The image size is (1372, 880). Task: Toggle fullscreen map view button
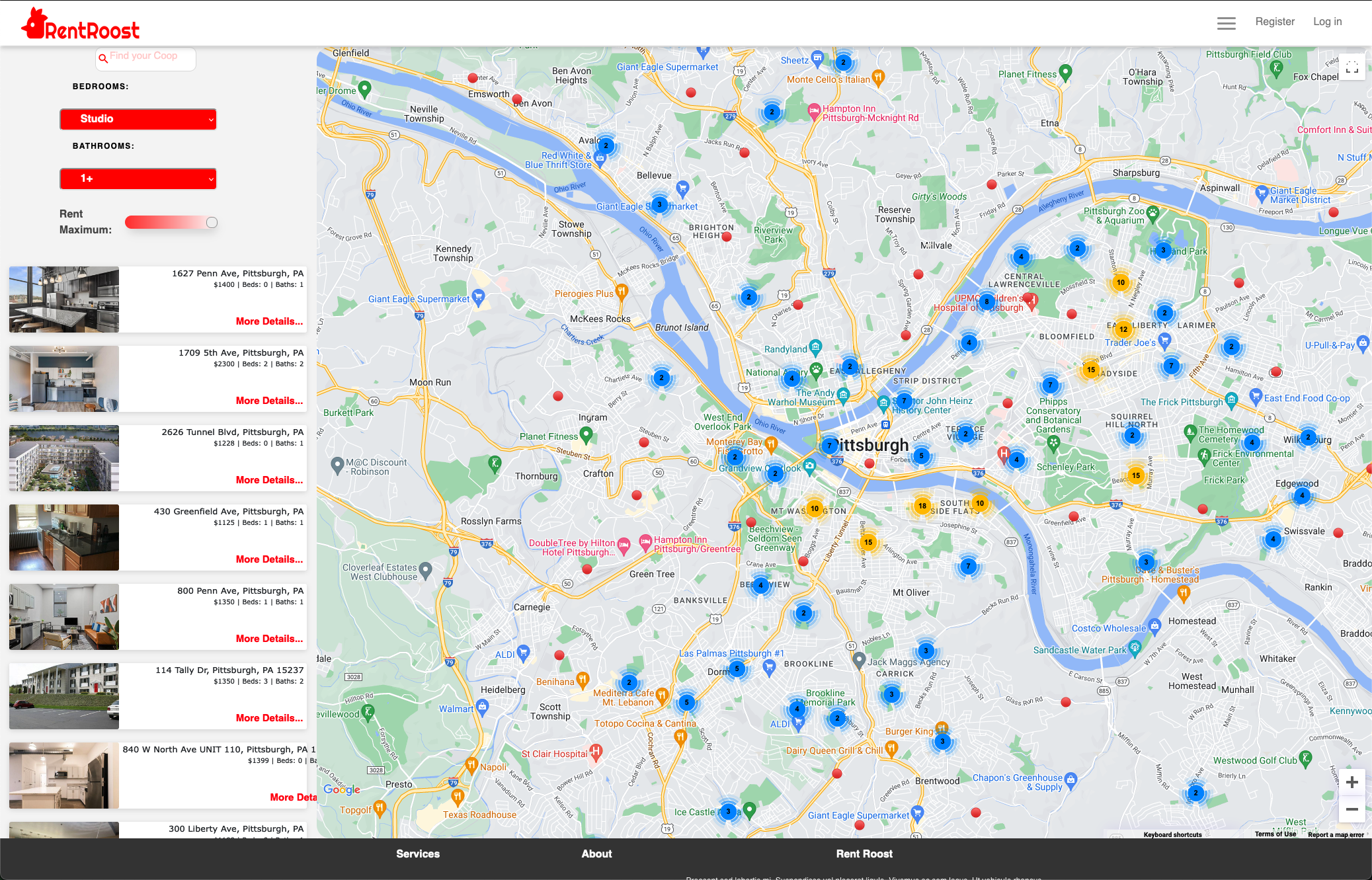coord(1352,67)
